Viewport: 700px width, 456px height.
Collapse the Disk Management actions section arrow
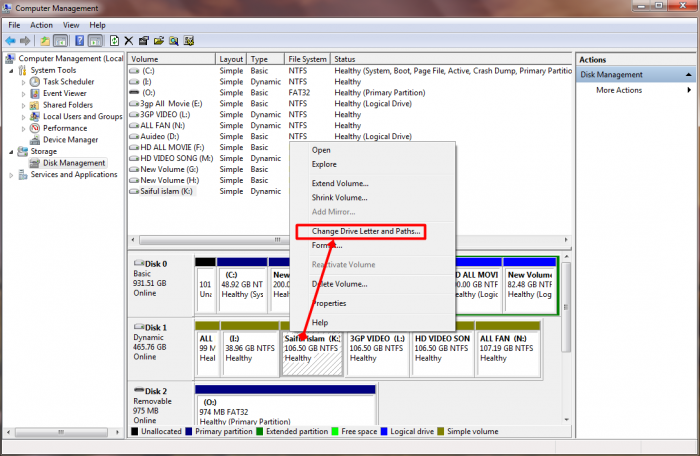click(x=689, y=75)
